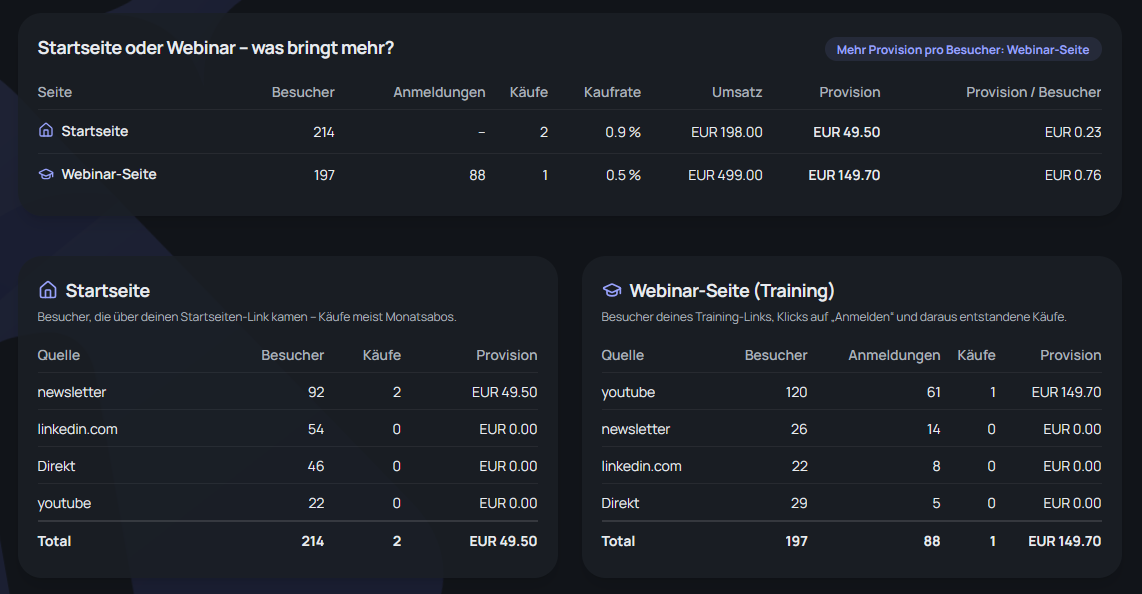
Task: Select the 'Direkt' source in the Webinar-Seite card
Action: (620, 504)
